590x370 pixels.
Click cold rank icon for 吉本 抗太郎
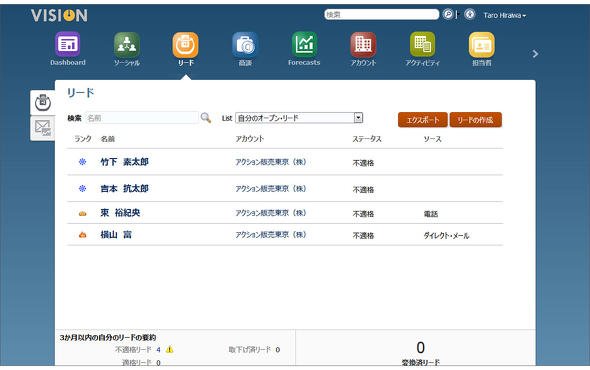coord(82,189)
